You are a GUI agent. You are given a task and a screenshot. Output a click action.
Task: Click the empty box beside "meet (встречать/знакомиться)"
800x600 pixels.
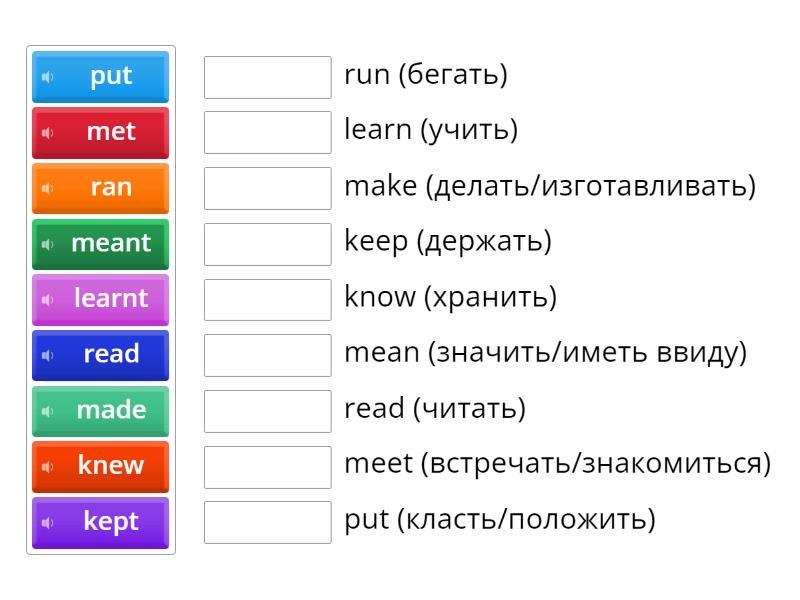[266, 465]
